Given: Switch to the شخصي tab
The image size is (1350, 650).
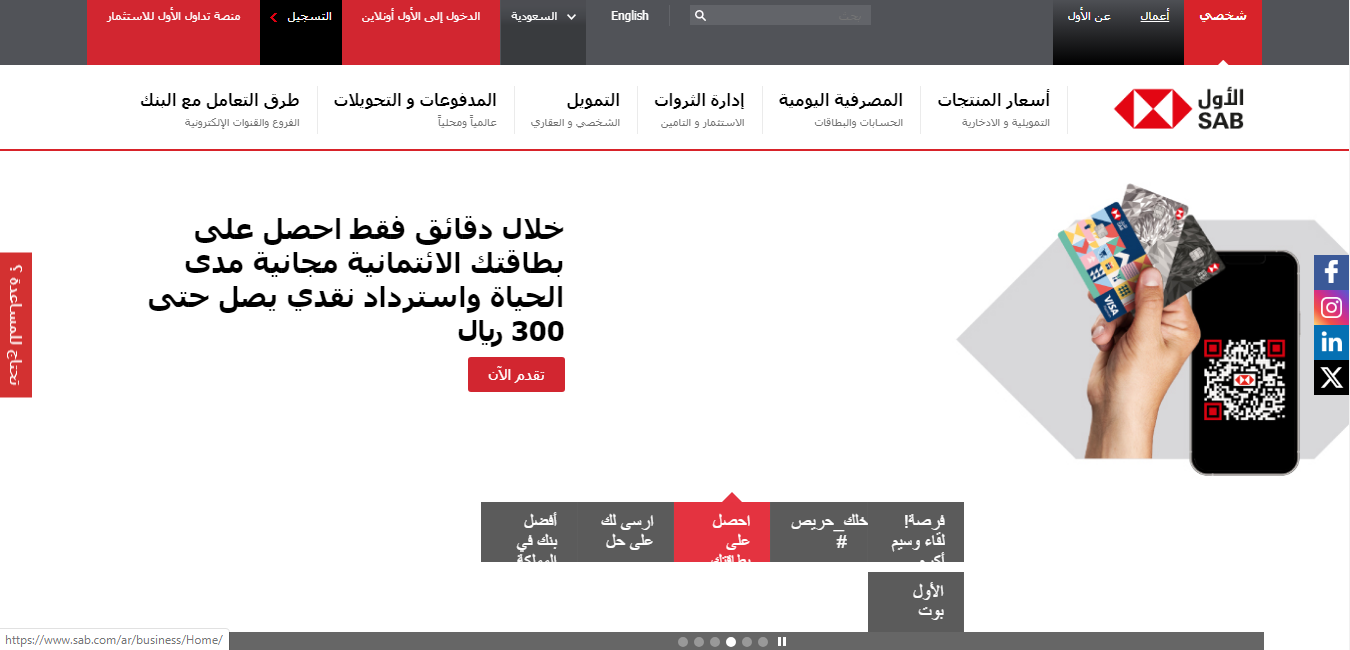Looking at the screenshot, I should click(x=1222, y=17).
